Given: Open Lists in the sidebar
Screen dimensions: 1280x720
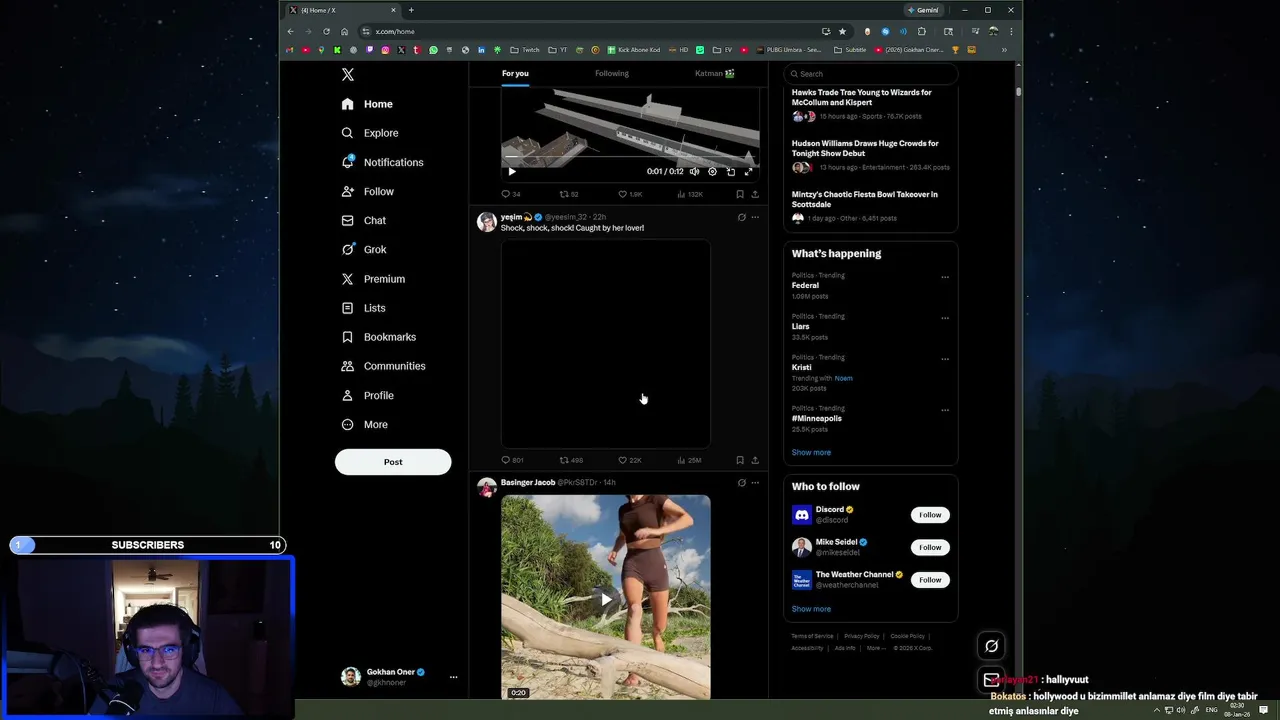Looking at the screenshot, I should click(x=363, y=308).
